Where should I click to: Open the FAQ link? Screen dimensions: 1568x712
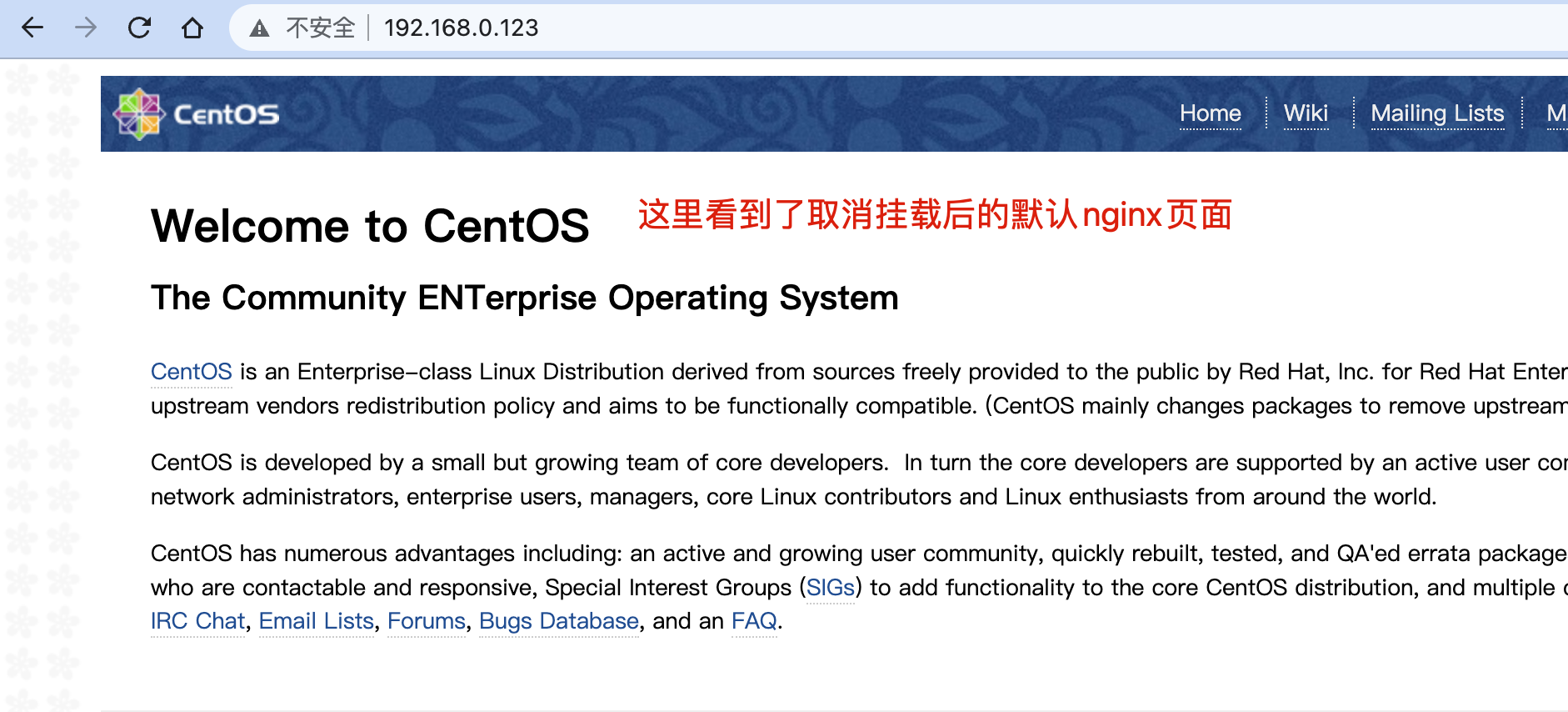753,621
